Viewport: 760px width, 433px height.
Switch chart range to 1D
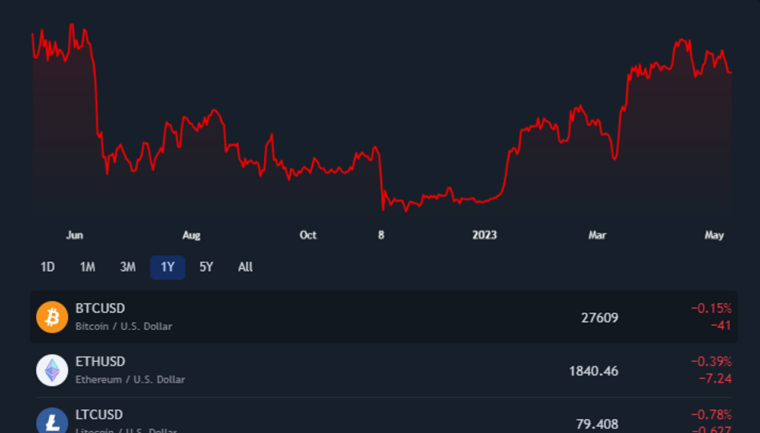[x=47, y=267]
